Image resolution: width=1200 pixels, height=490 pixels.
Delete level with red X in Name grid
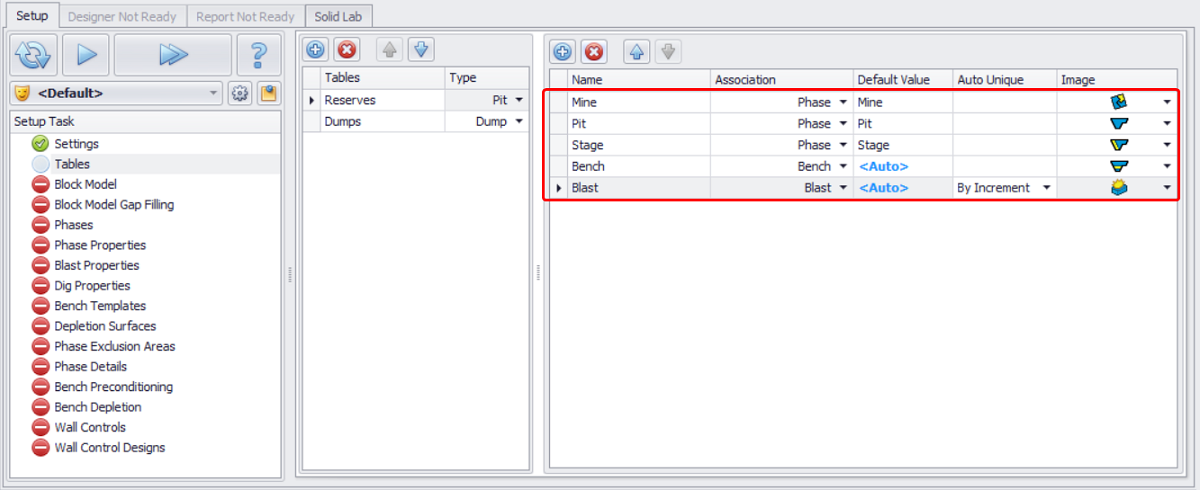[x=593, y=50]
